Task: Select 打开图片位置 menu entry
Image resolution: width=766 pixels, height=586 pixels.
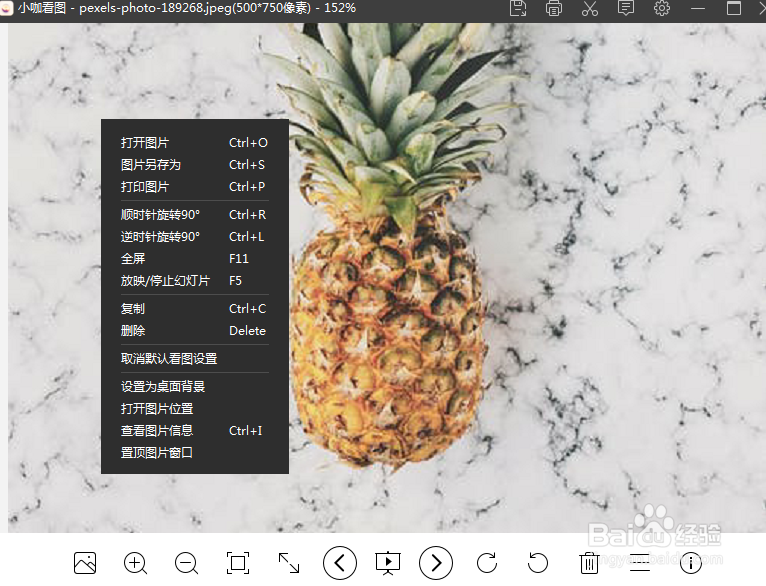Action: pos(195,408)
